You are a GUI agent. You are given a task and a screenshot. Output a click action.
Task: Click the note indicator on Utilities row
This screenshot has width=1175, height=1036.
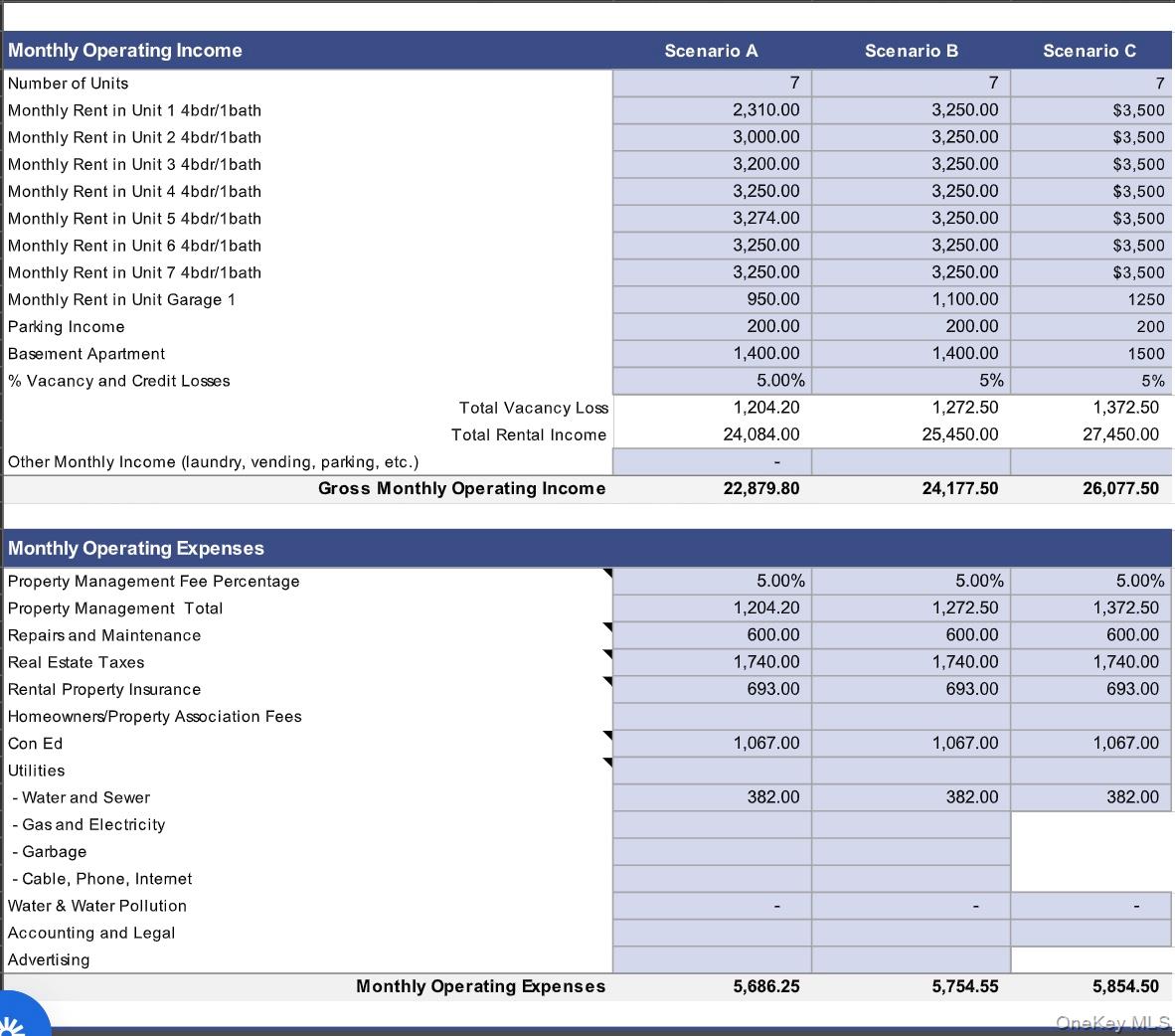coord(606,763)
